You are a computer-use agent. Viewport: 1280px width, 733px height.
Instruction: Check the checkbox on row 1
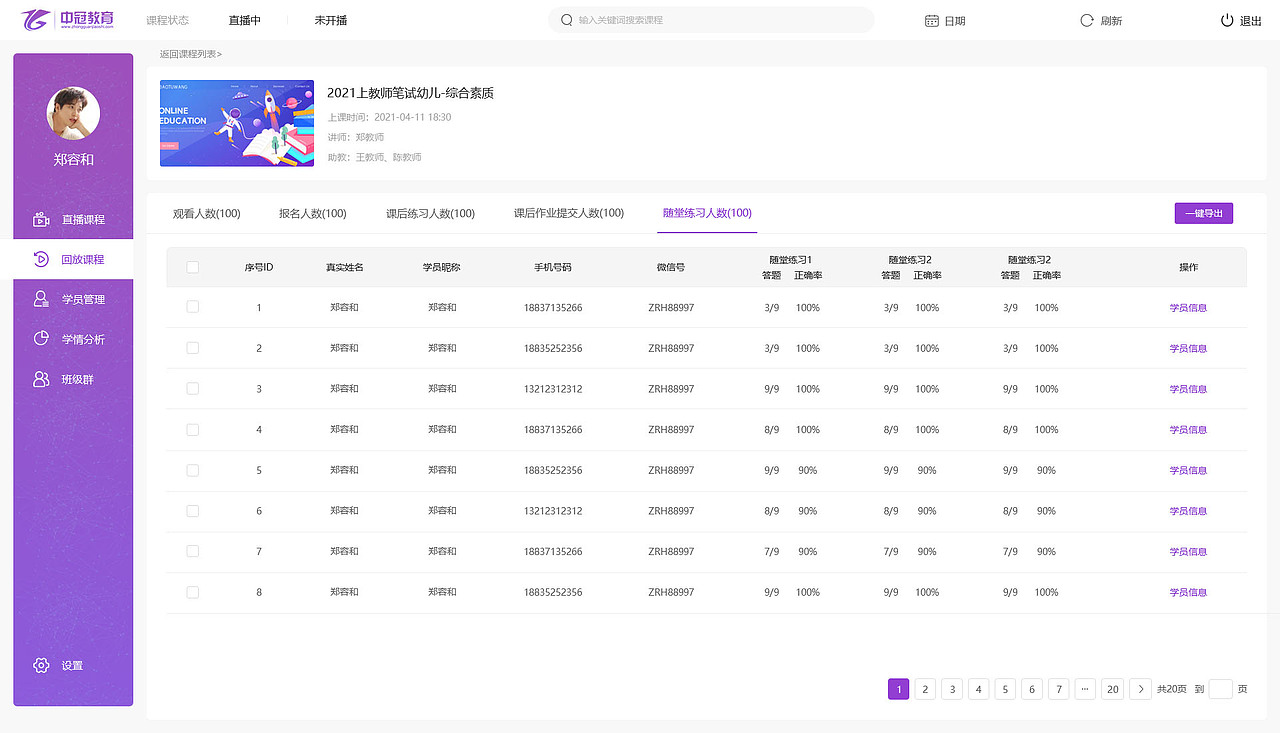click(192, 307)
